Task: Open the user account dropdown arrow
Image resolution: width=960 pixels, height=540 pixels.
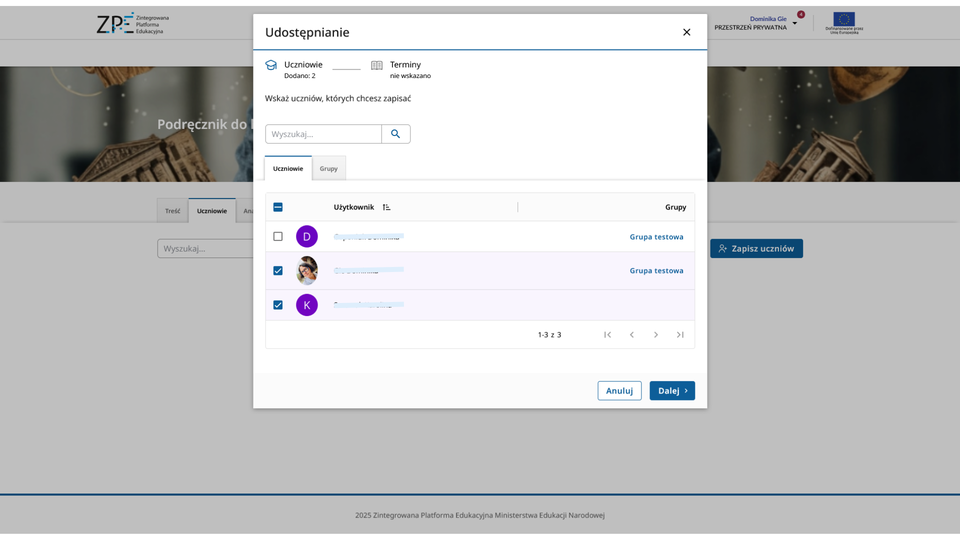Action: pyautogui.click(x=795, y=23)
